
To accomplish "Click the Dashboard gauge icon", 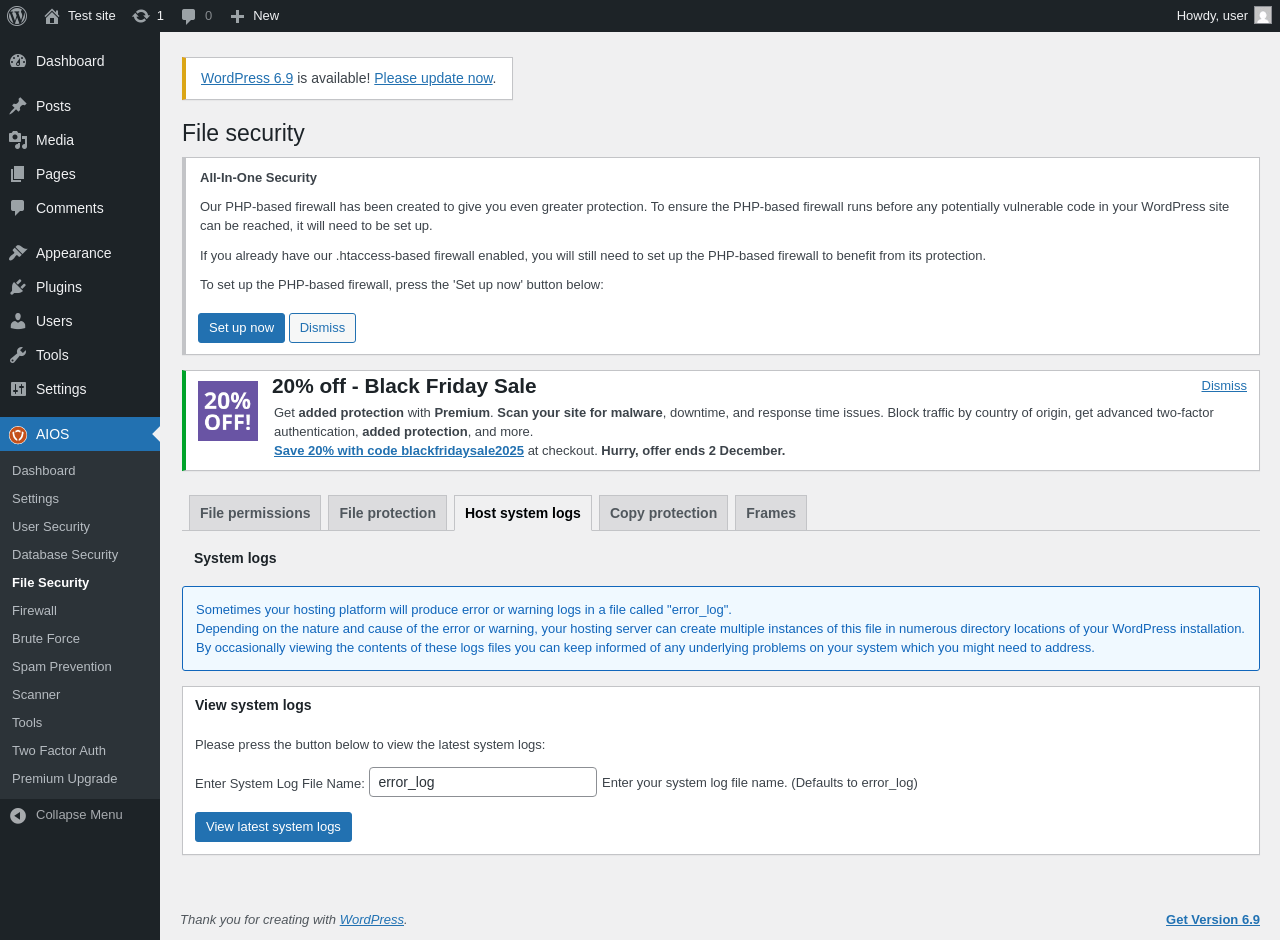I will [18, 61].
